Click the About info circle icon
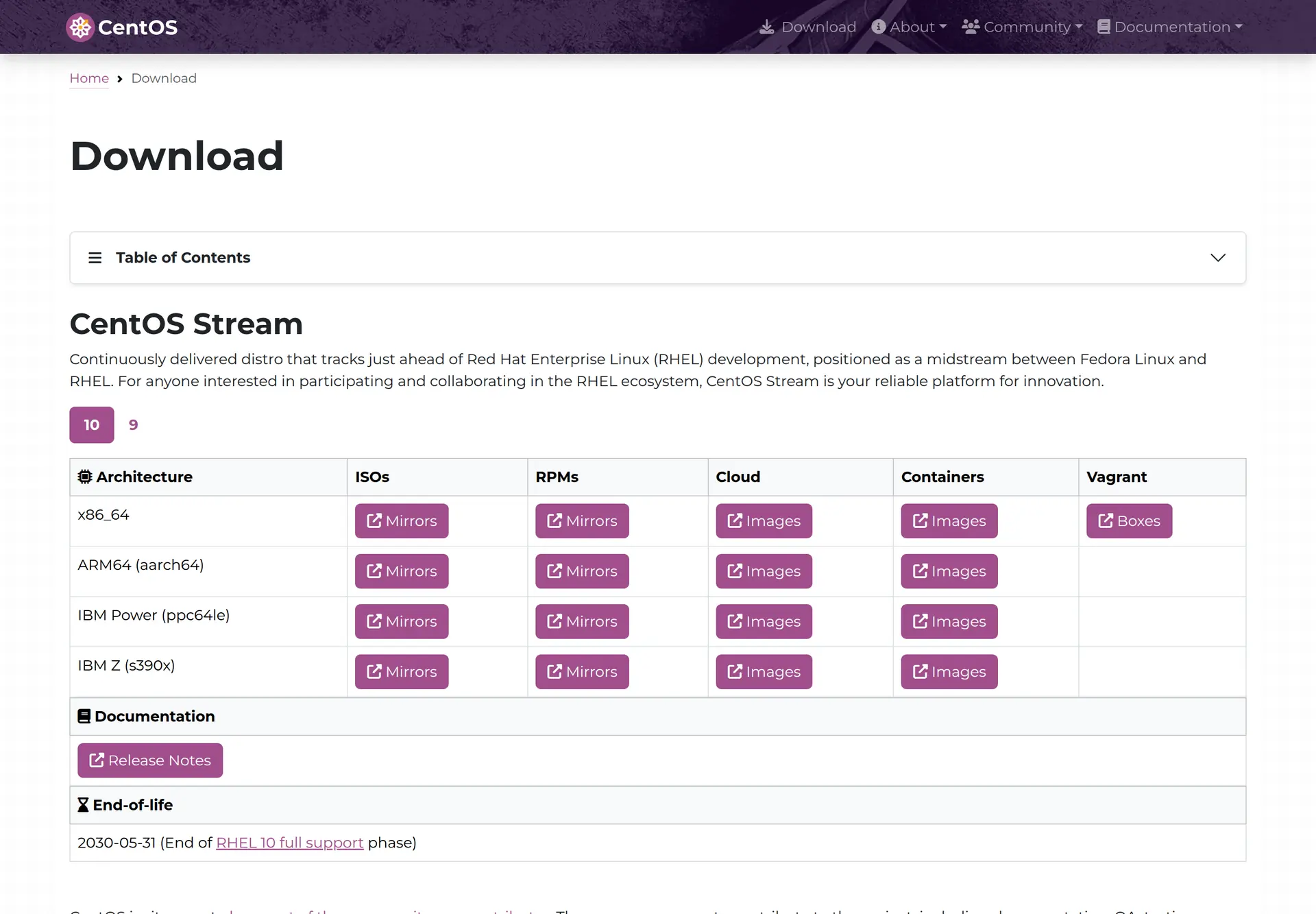Screen dimensions: 1316x914 pyautogui.click(x=878, y=27)
